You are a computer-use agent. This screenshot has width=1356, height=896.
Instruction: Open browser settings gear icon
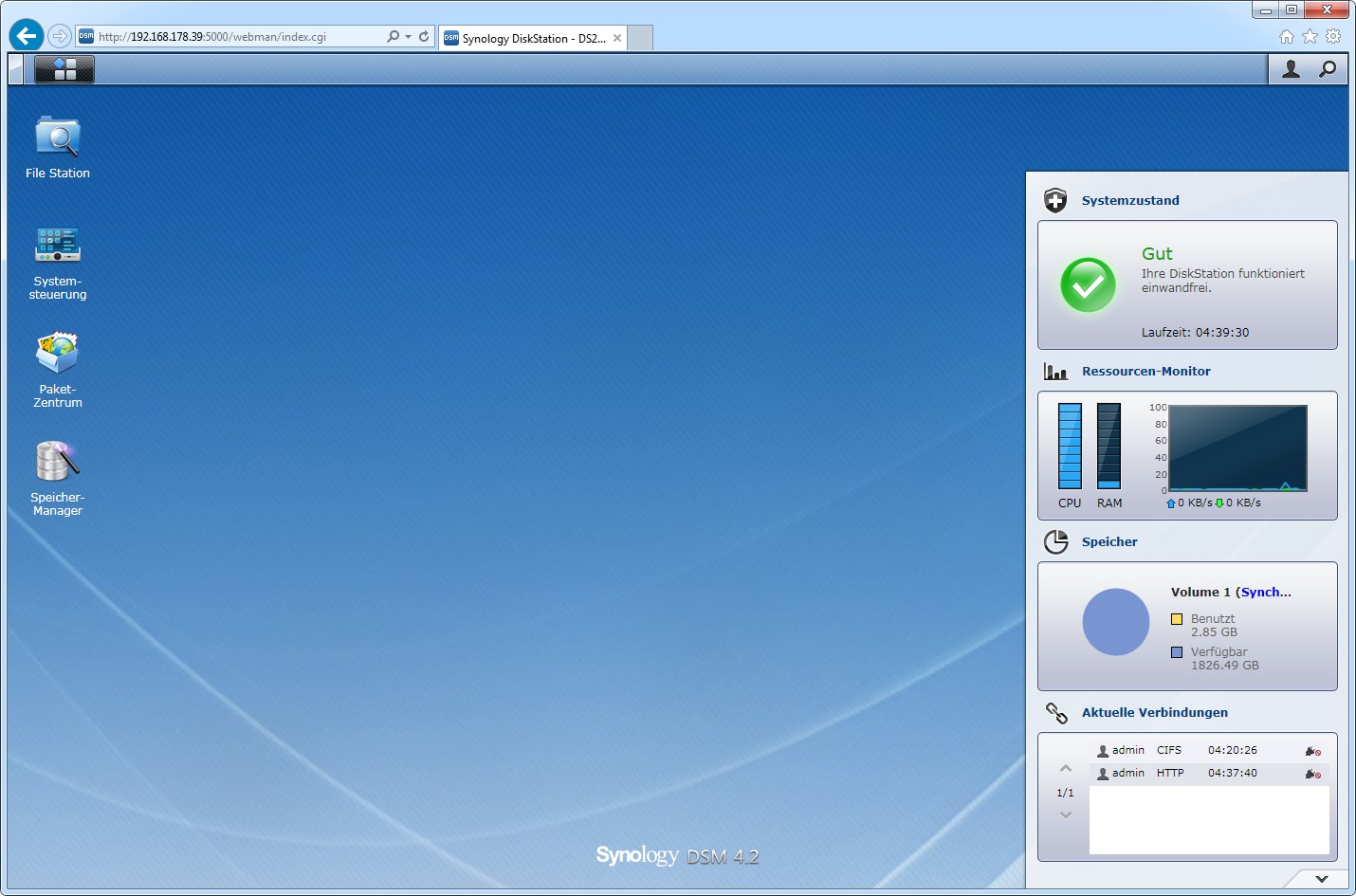pyautogui.click(x=1333, y=36)
